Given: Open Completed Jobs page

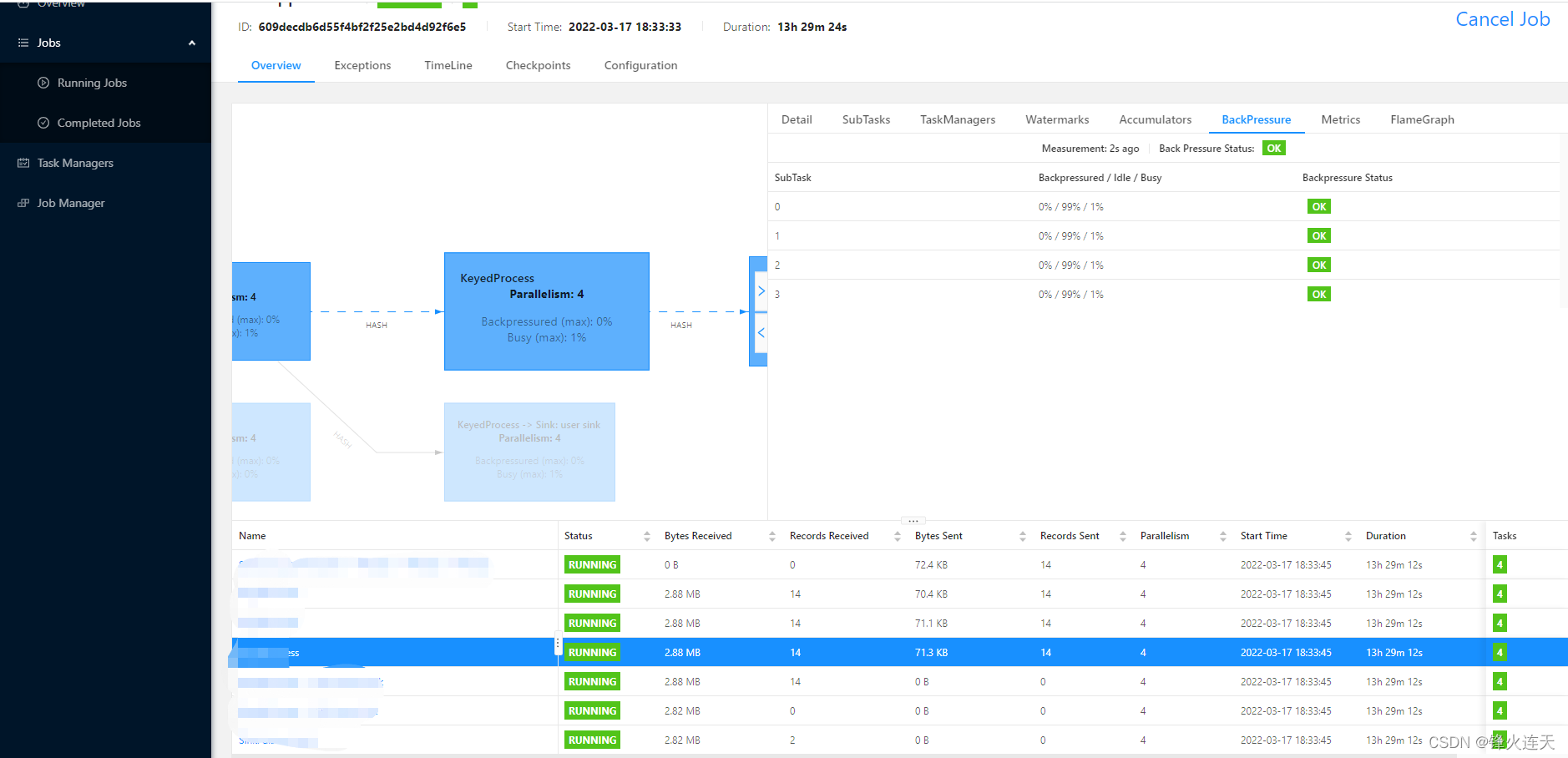Looking at the screenshot, I should (x=99, y=123).
